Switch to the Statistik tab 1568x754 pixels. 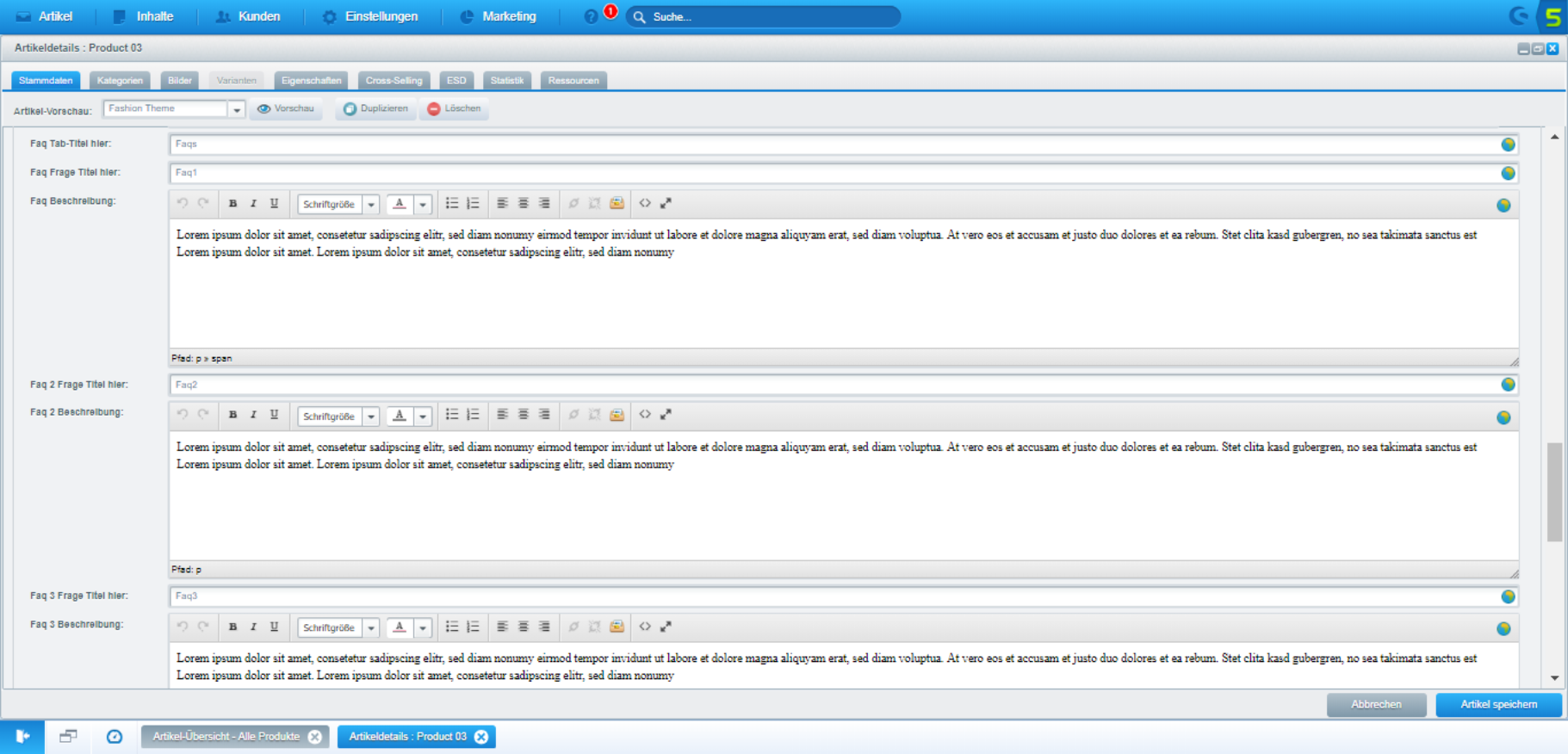click(x=507, y=81)
